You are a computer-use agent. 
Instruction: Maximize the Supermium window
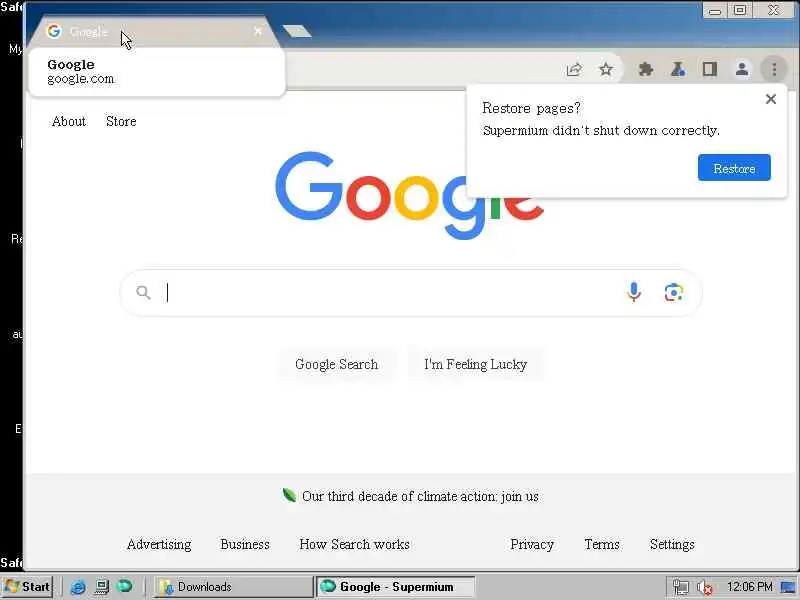pyautogui.click(x=740, y=10)
